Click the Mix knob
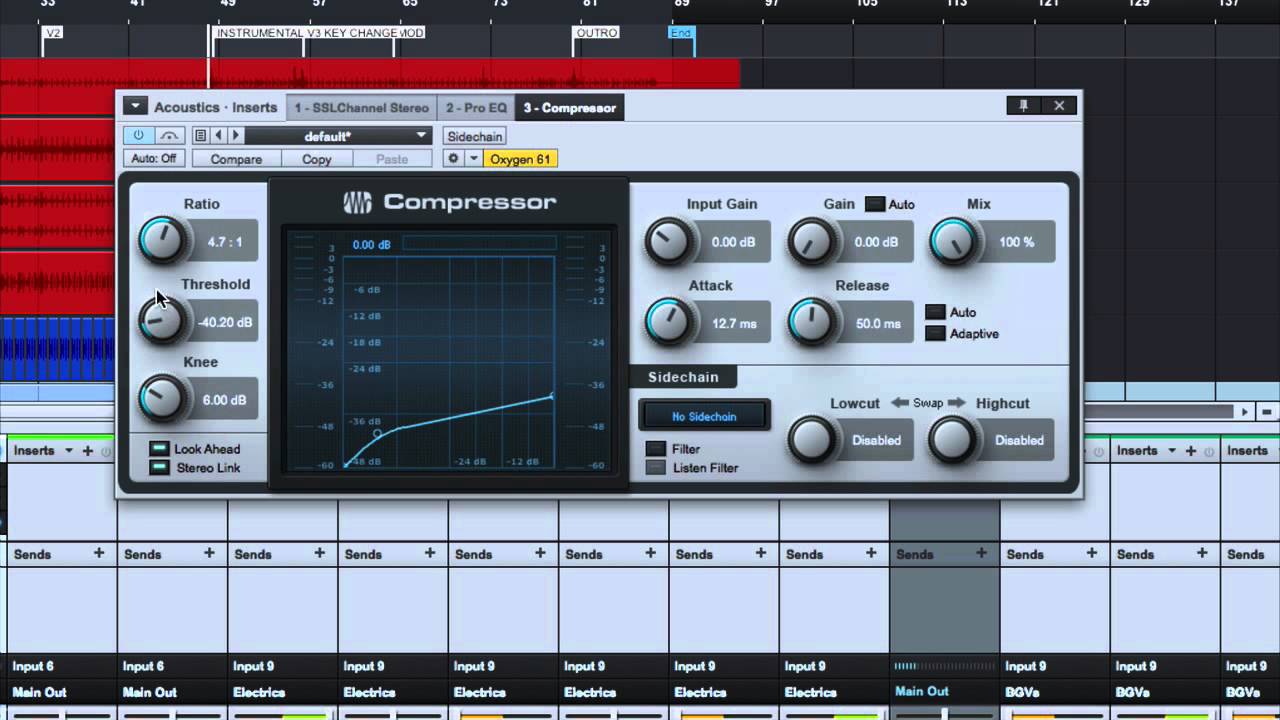 click(954, 242)
